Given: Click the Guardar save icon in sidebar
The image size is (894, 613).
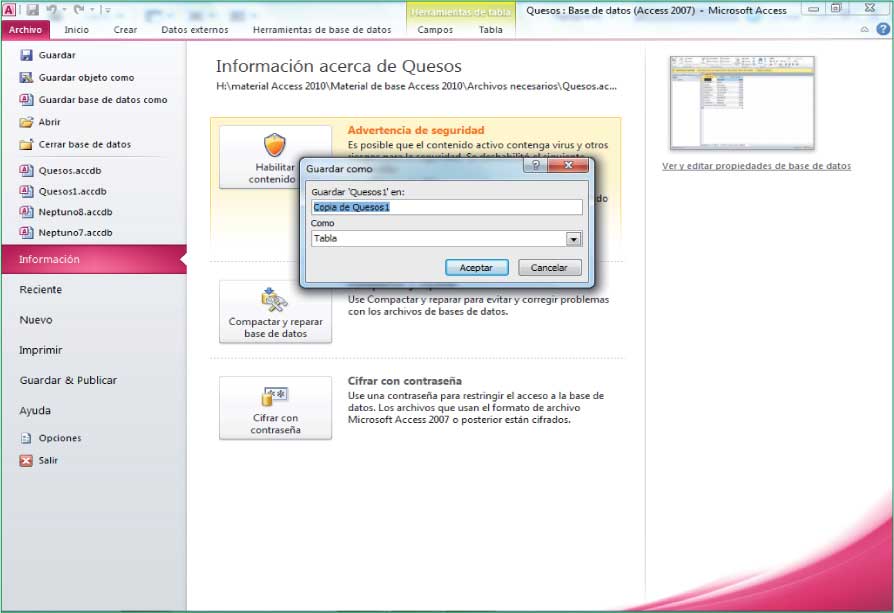Looking at the screenshot, I should click(x=26, y=55).
